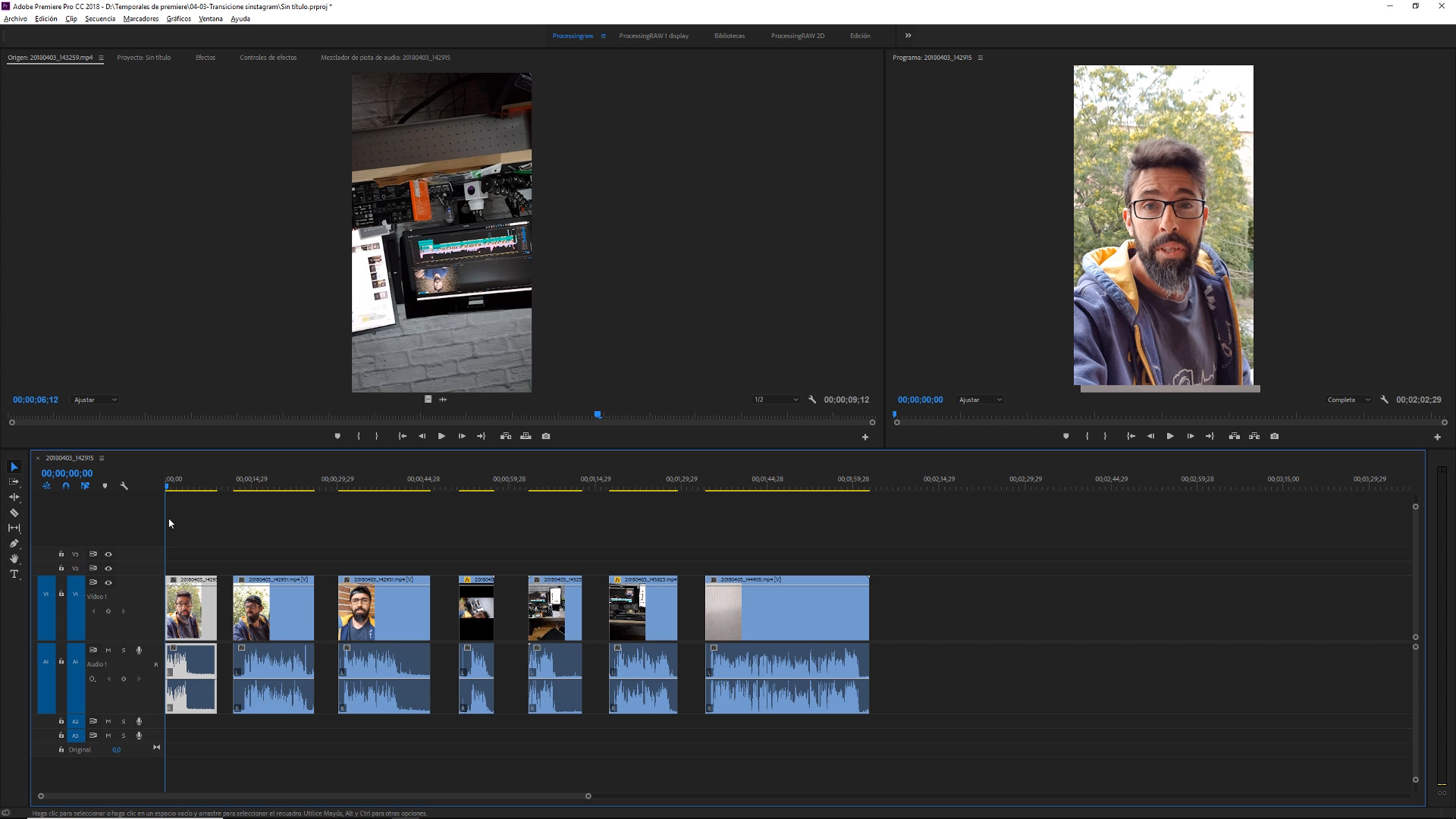Image resolution: width=1456 pixels, height=819 pixels.
Task: Toggle timeline snapping magnet icon
Action: coord(66,486)
